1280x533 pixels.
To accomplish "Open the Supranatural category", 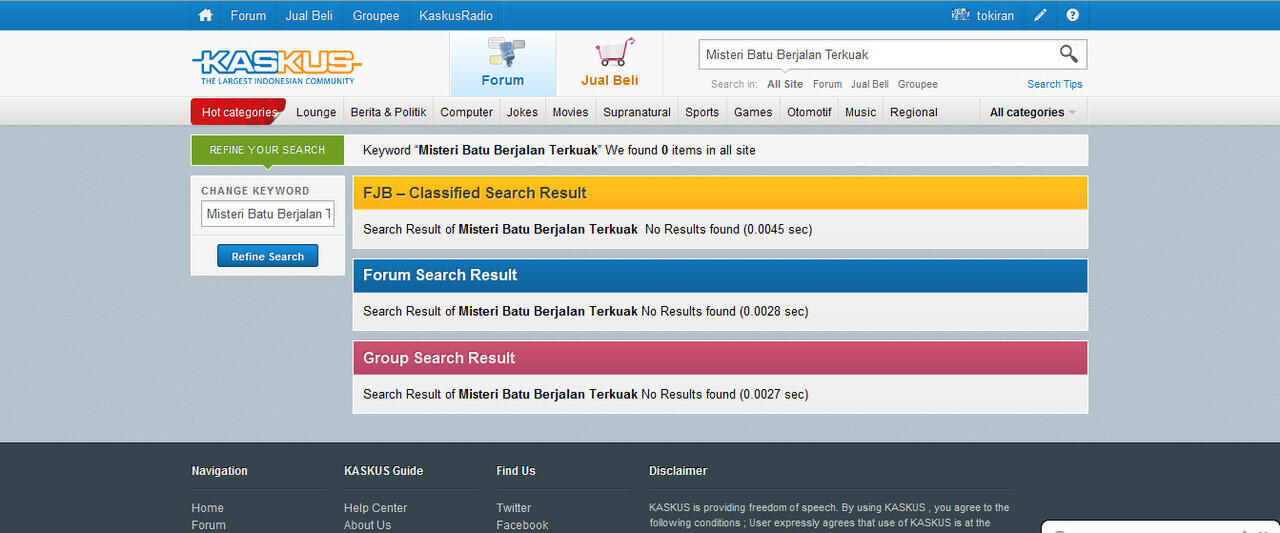I will point(637,112).
